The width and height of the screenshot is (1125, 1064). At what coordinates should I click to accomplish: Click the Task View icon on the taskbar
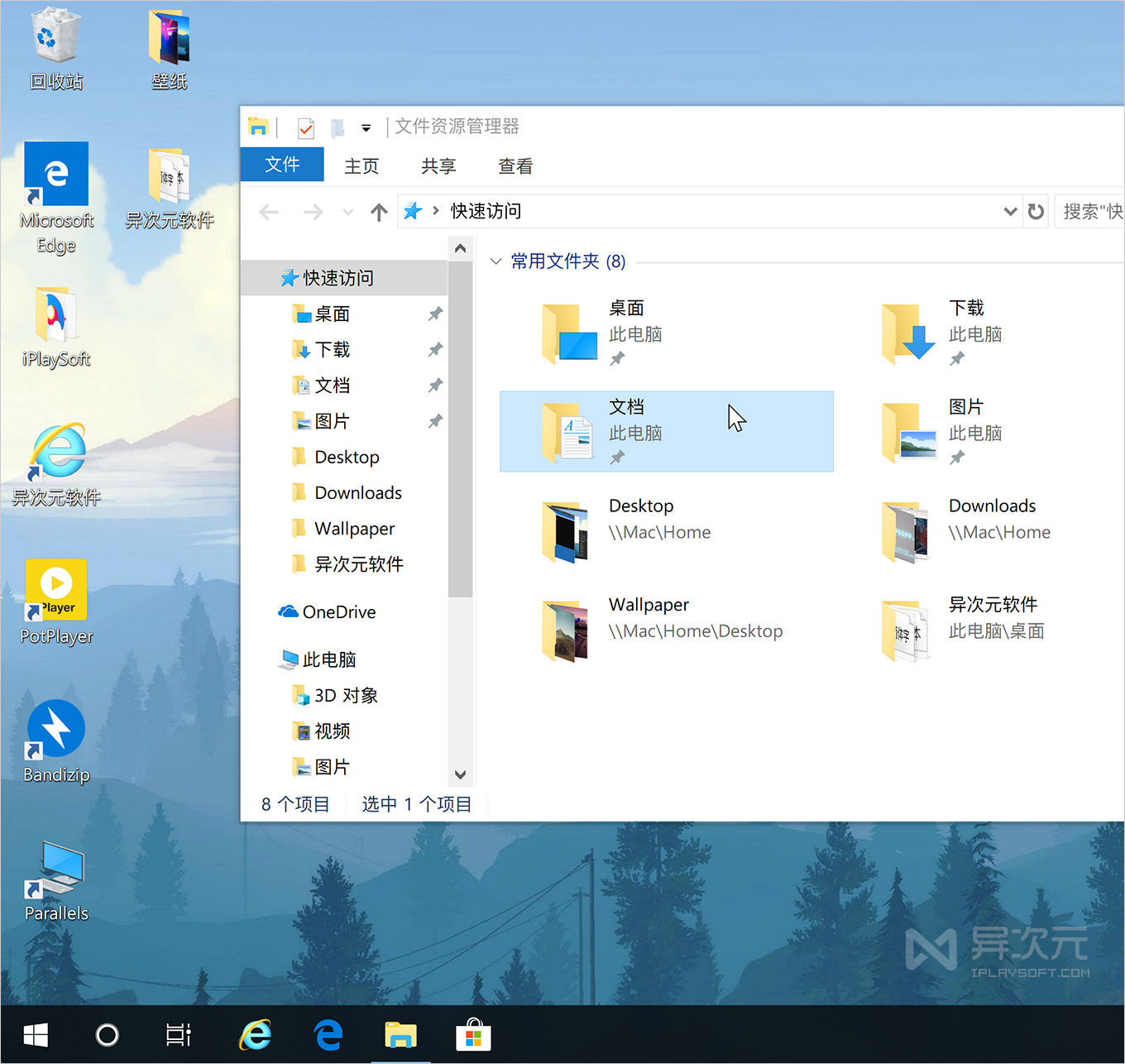[x=177, y=1035]
